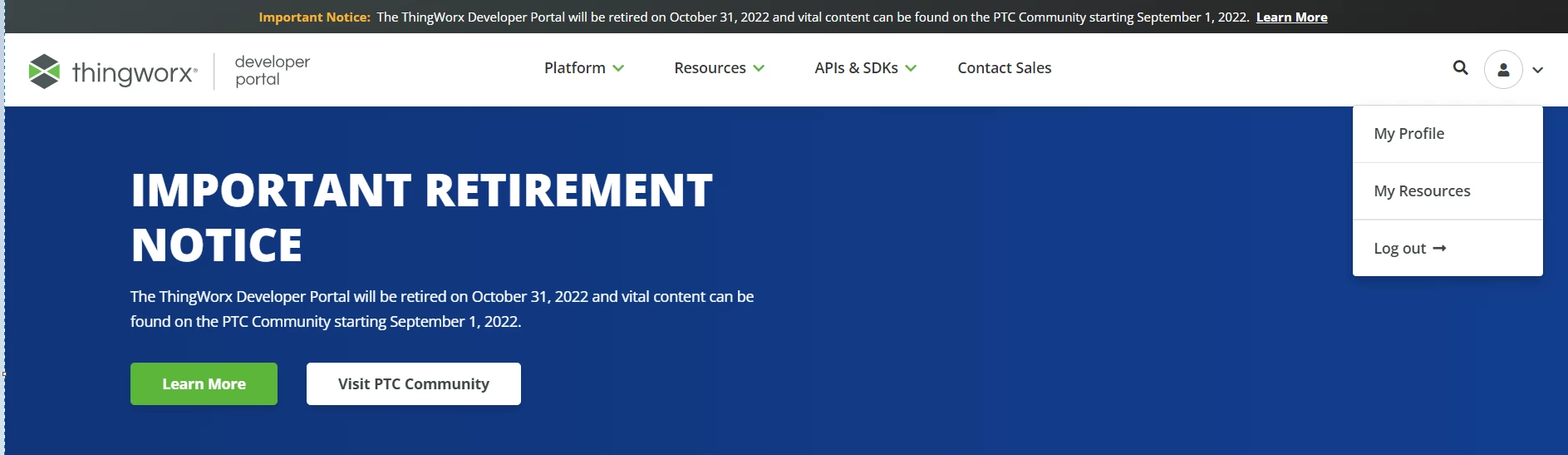Open the search magnifier icon

(x=1460, y=68)
